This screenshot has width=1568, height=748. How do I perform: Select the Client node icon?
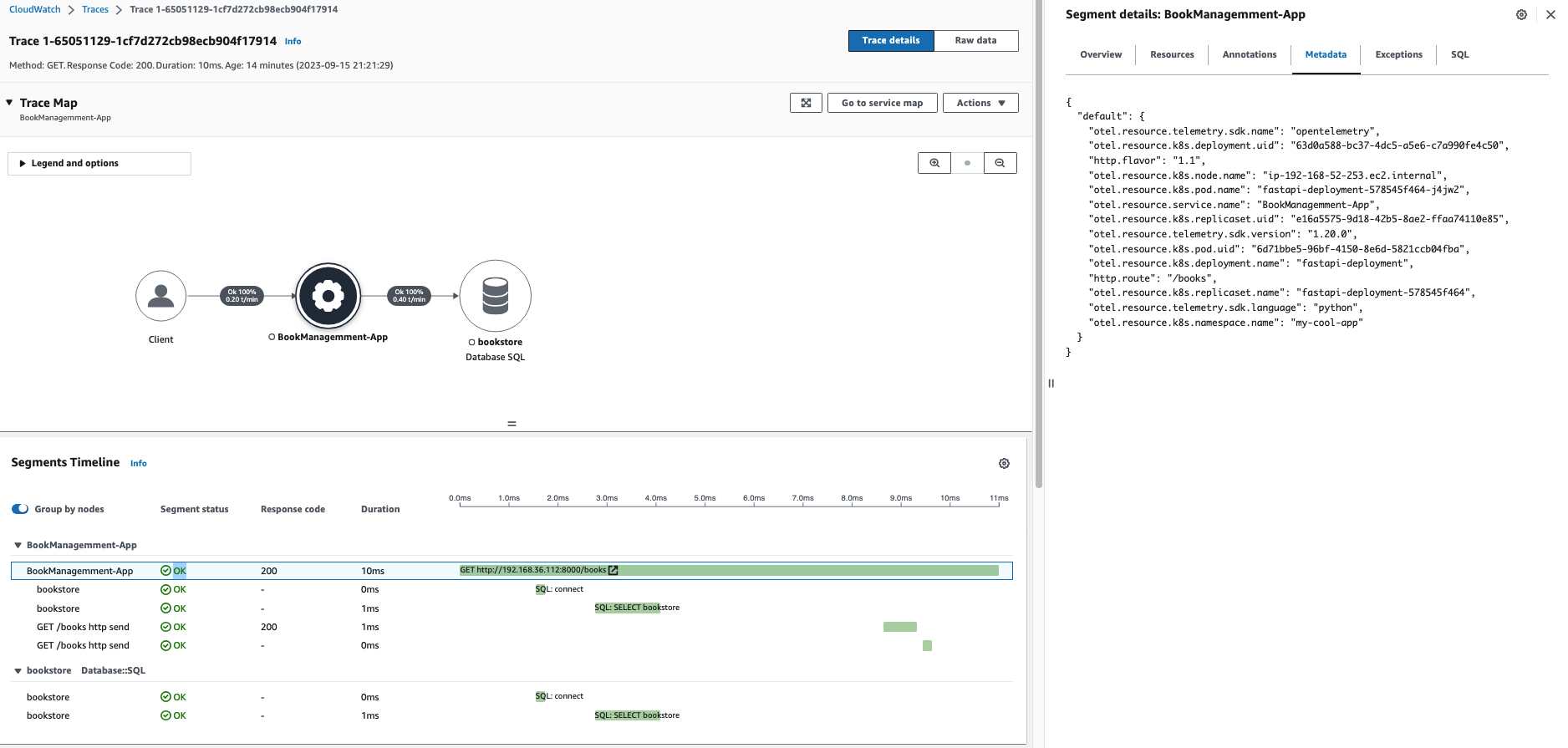pos(160,296)
